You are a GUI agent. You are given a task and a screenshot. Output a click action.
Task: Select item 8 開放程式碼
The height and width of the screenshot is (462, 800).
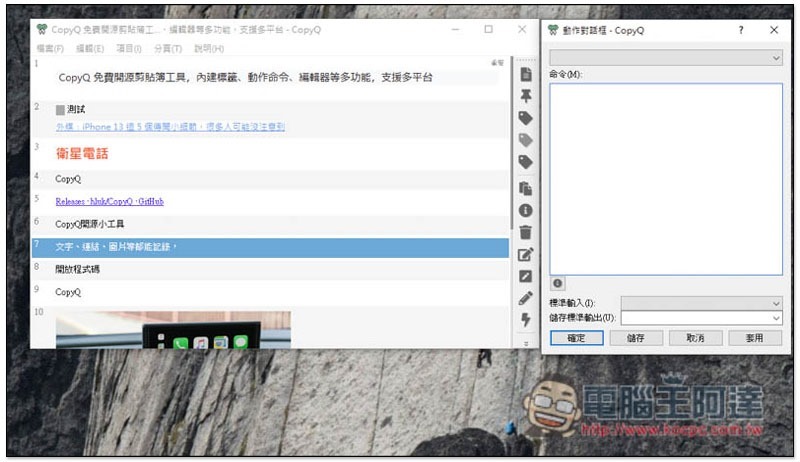click(270, 269)
